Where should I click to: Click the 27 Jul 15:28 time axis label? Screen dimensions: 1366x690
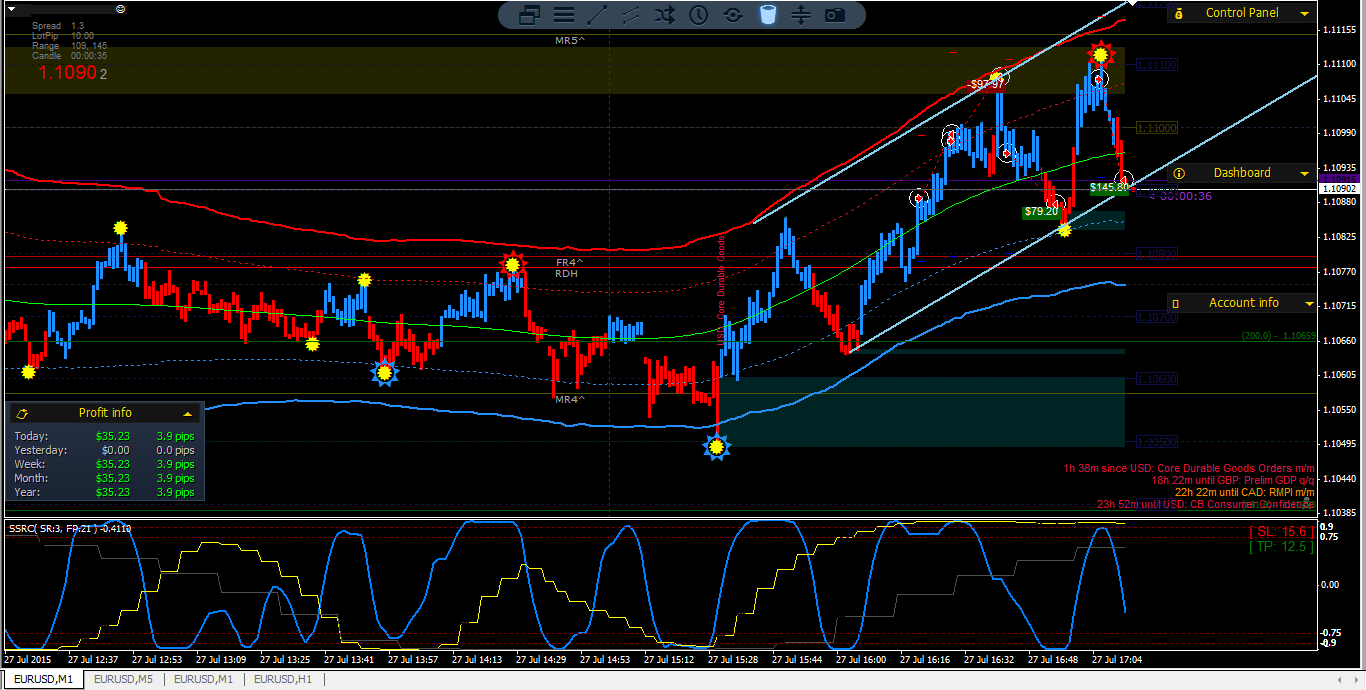click(x=732, y=660)
